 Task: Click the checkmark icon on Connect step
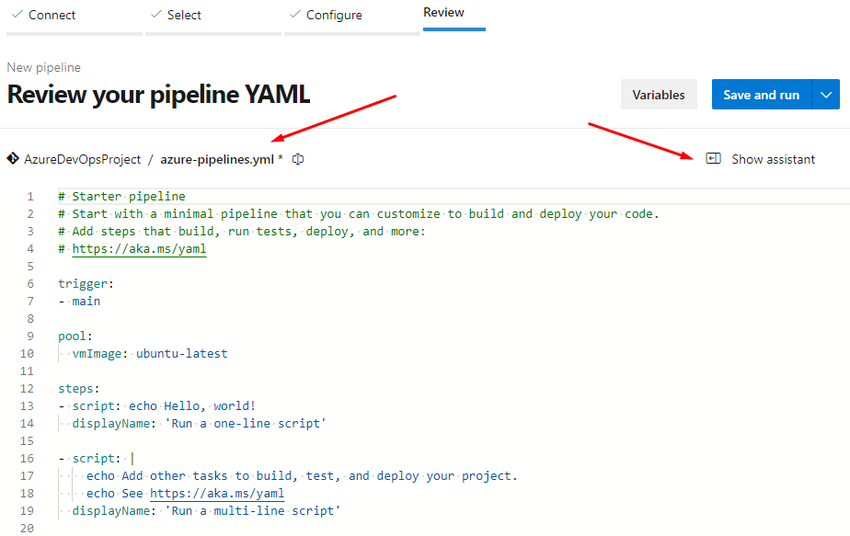coord(17,15)
